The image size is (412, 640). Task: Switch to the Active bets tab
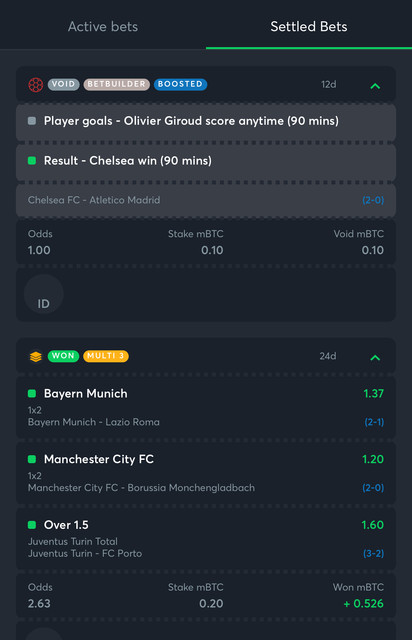pos(103,27)
